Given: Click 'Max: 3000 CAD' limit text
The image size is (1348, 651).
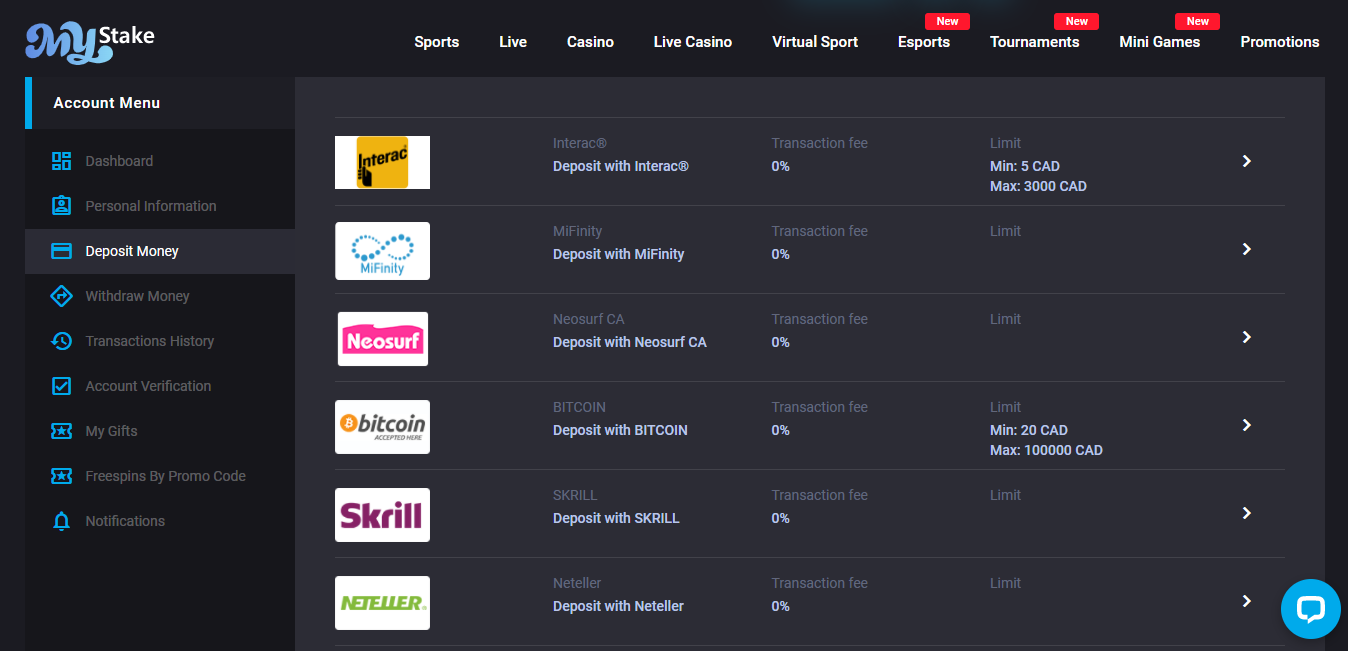Looking at the screenshot, I should tap(1038, 186).
